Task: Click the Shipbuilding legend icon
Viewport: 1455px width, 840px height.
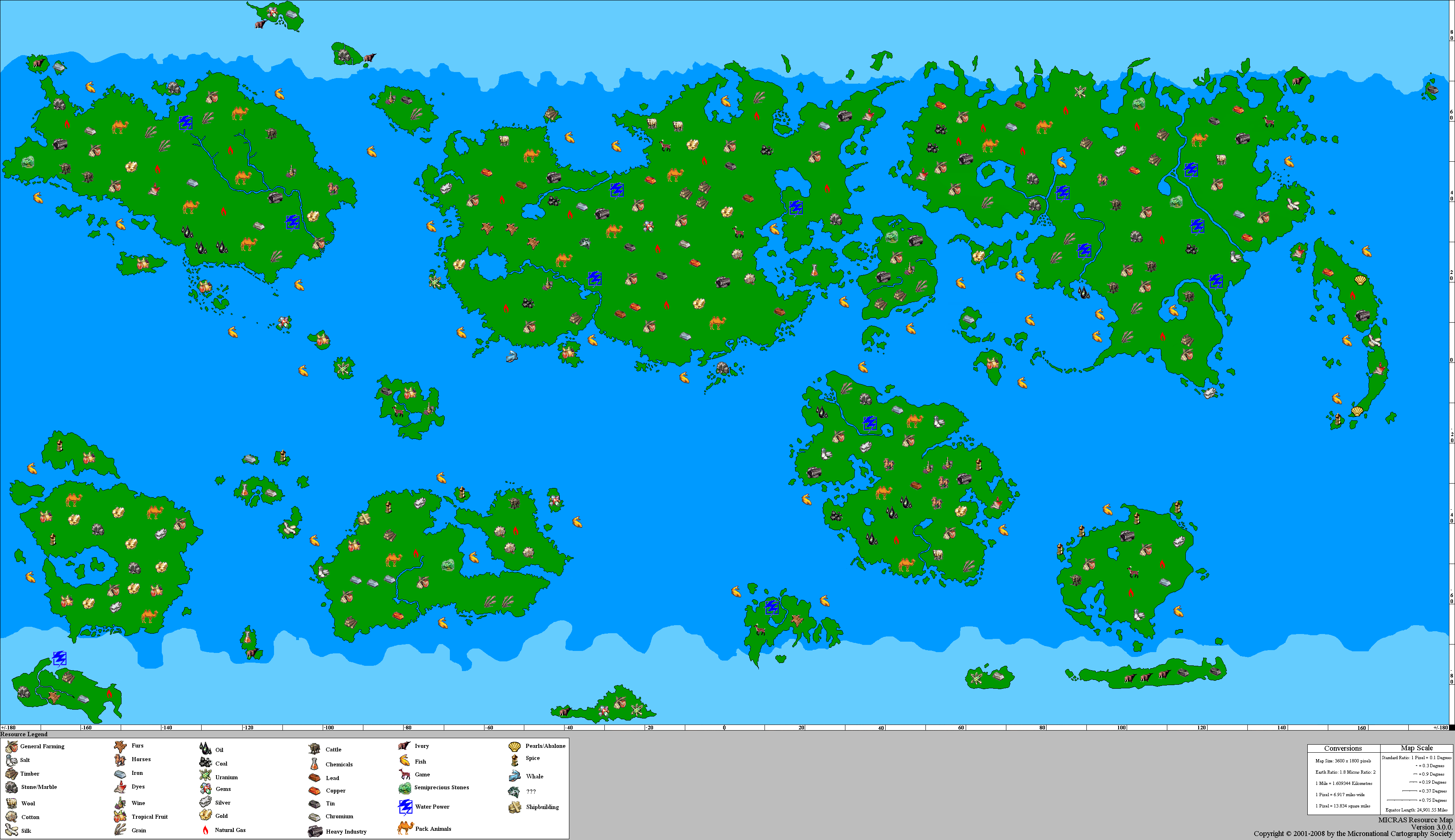Action: [x=515, y=807]
